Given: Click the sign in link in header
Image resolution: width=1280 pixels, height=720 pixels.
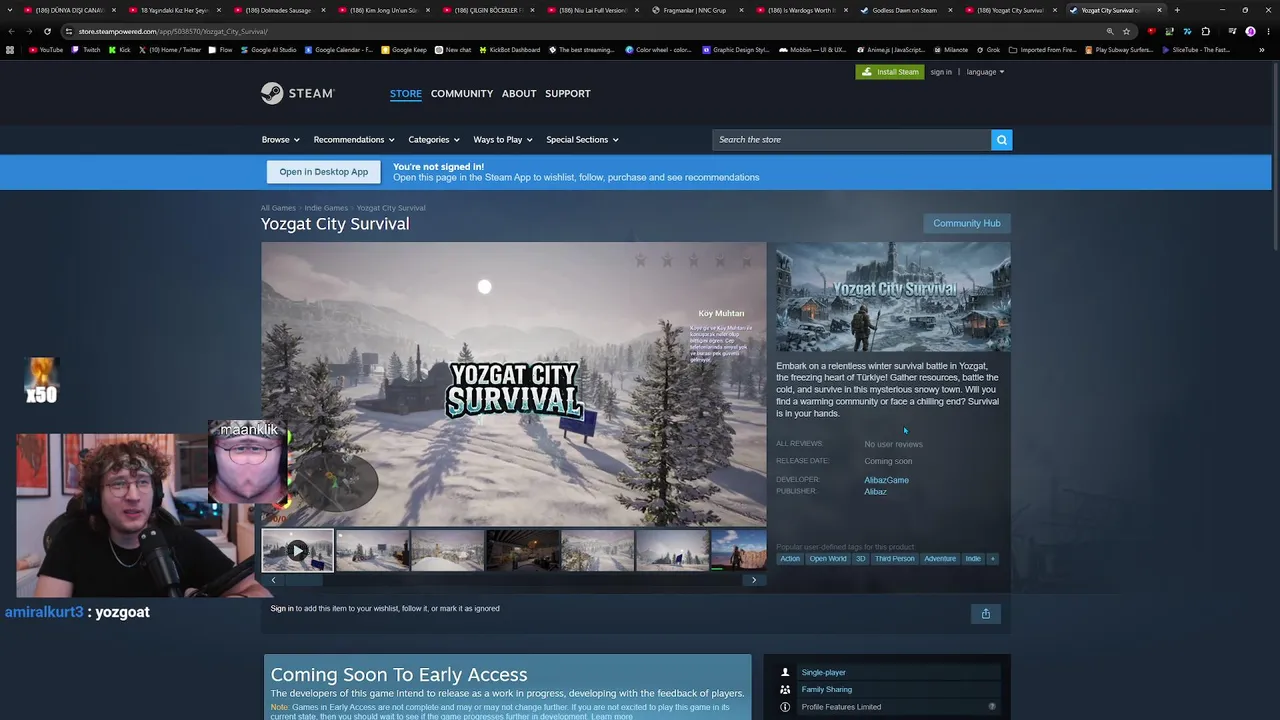Looking at the screenshot, I should [941, 72].
